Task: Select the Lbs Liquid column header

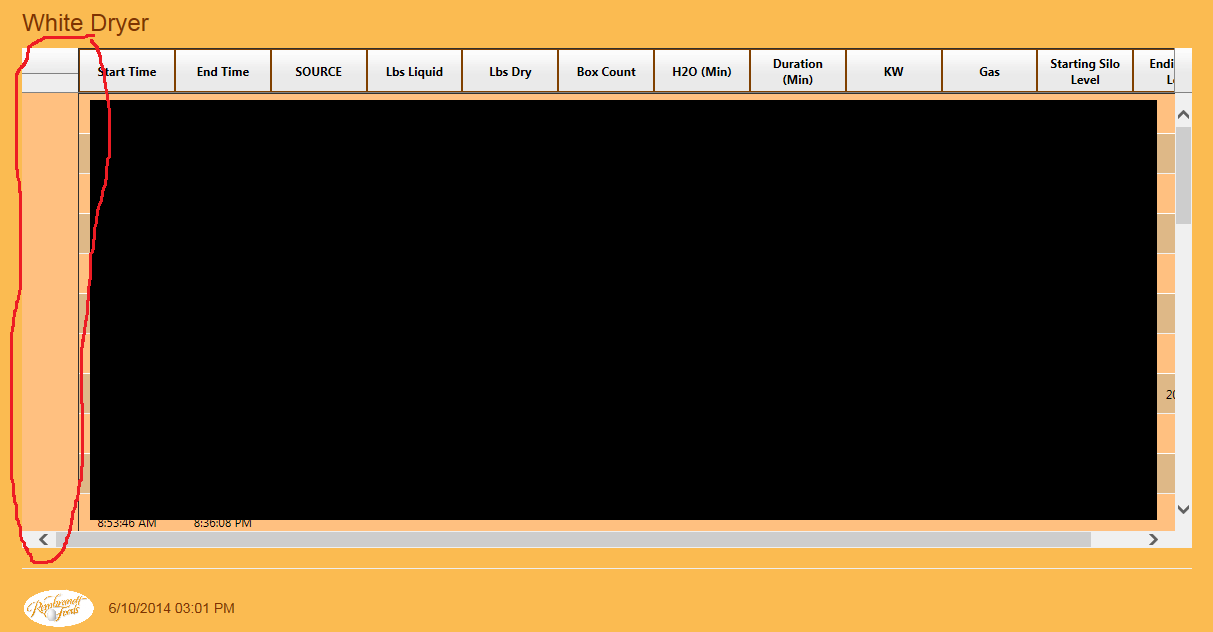Action: click(x=414, y=71)
